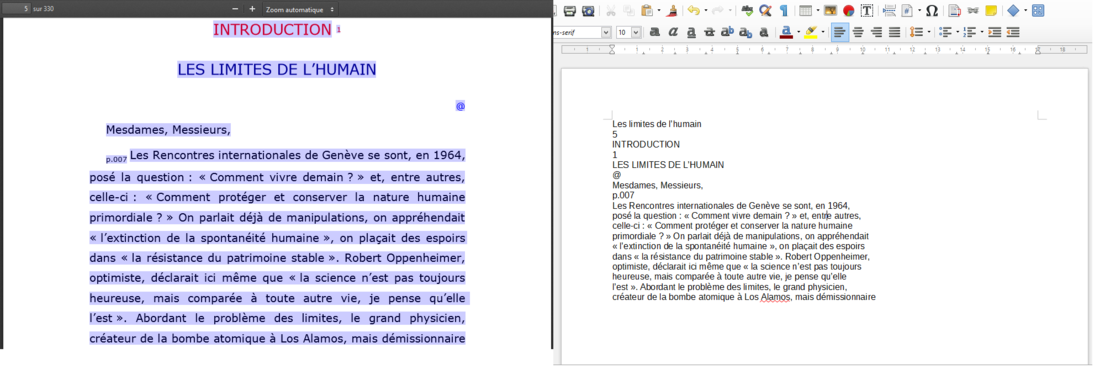Expand the Zoom automatique dropdown in PDF viewer
The width and height of the screenshot is (1100, 369).
[x=300, y=9]
